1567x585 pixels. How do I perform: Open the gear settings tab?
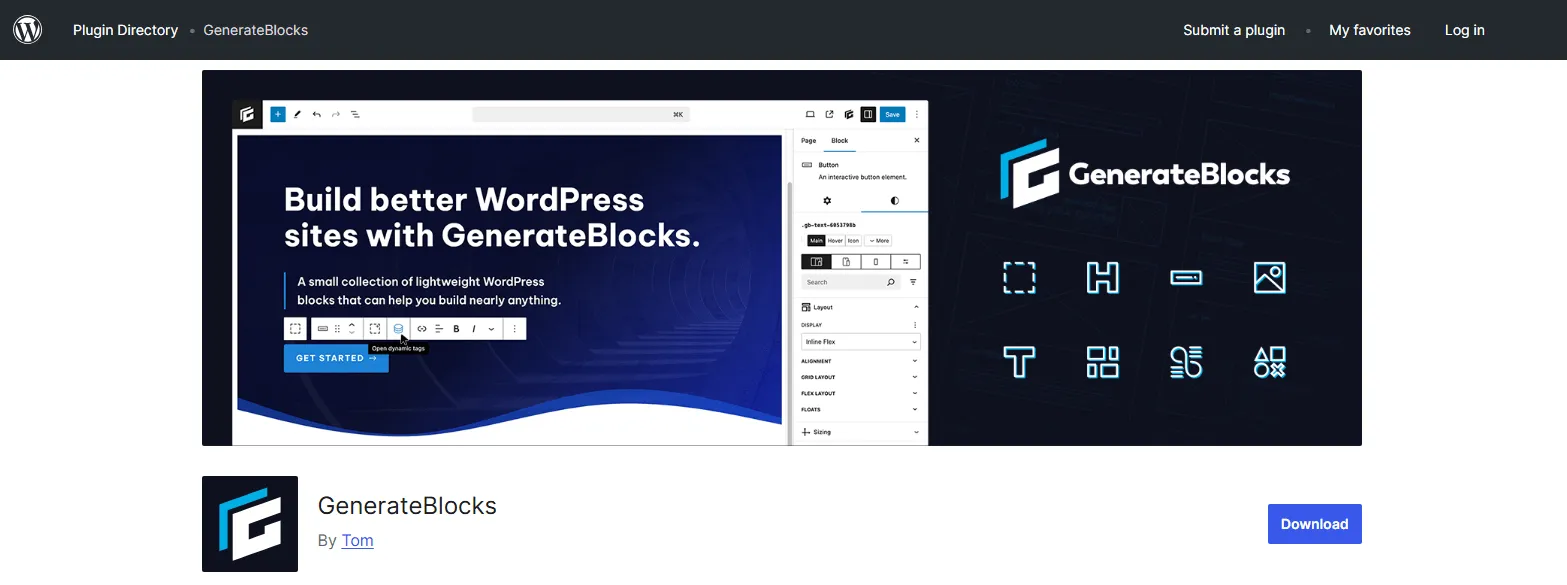coord(827,201)
